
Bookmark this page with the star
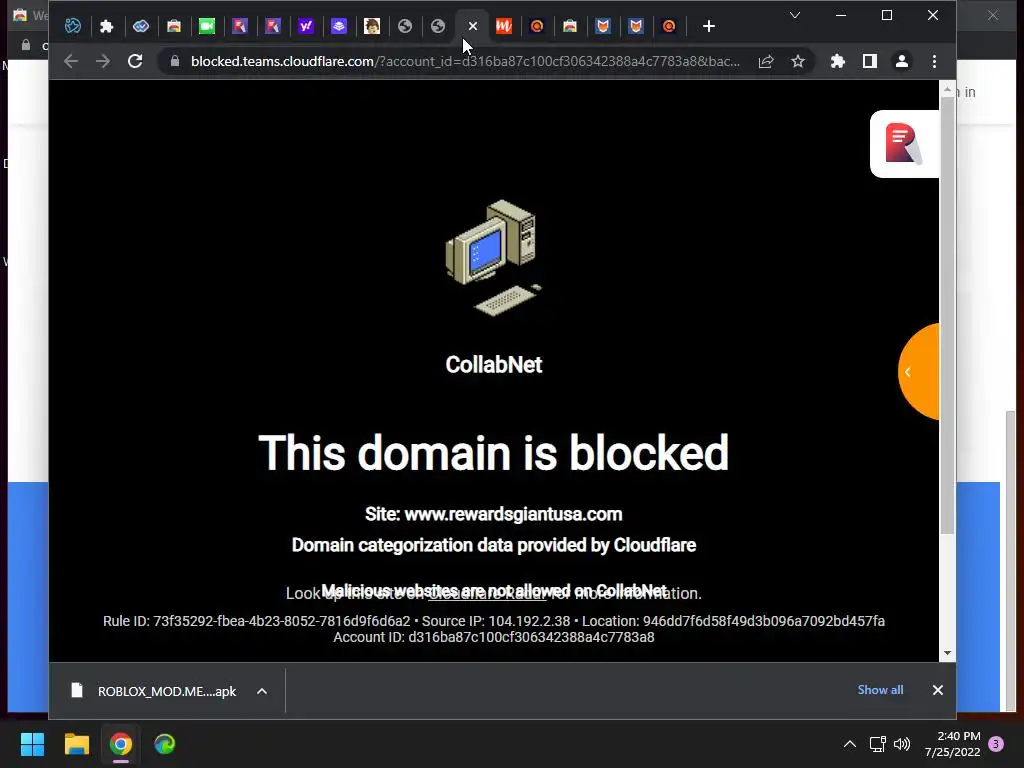pos(797,61)
